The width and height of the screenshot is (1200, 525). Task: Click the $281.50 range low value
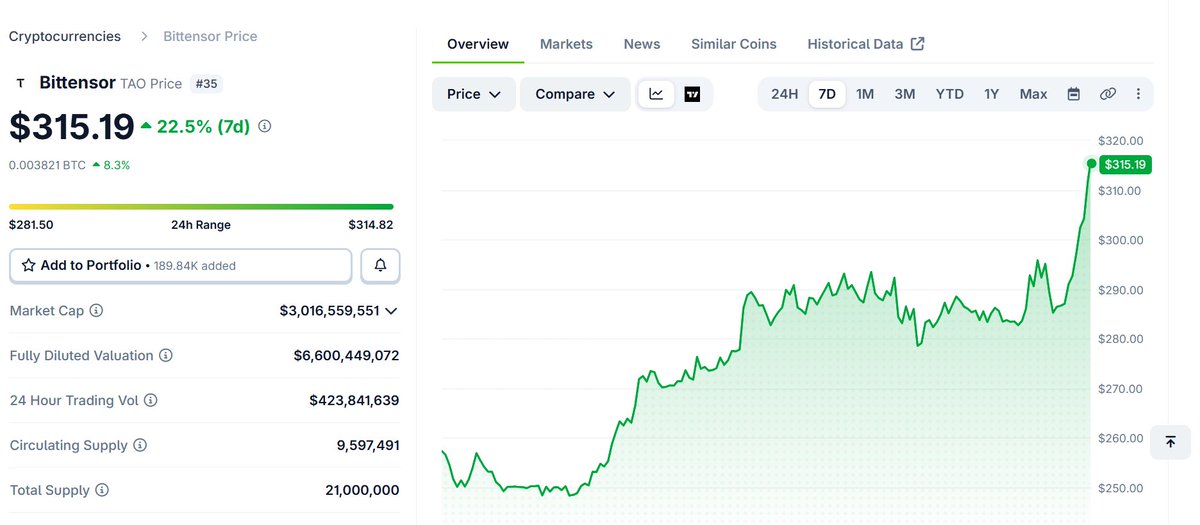[x=31, y=225]
